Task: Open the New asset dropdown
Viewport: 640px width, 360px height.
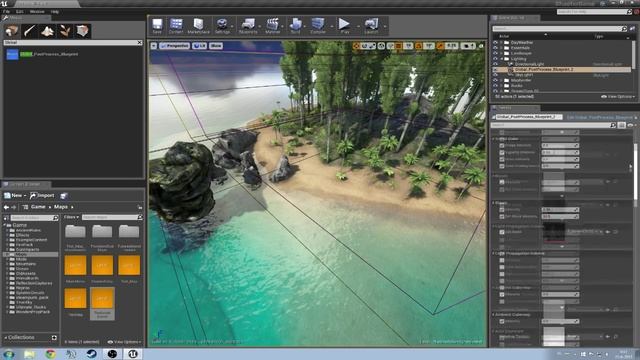Action: tap(15, 196)
